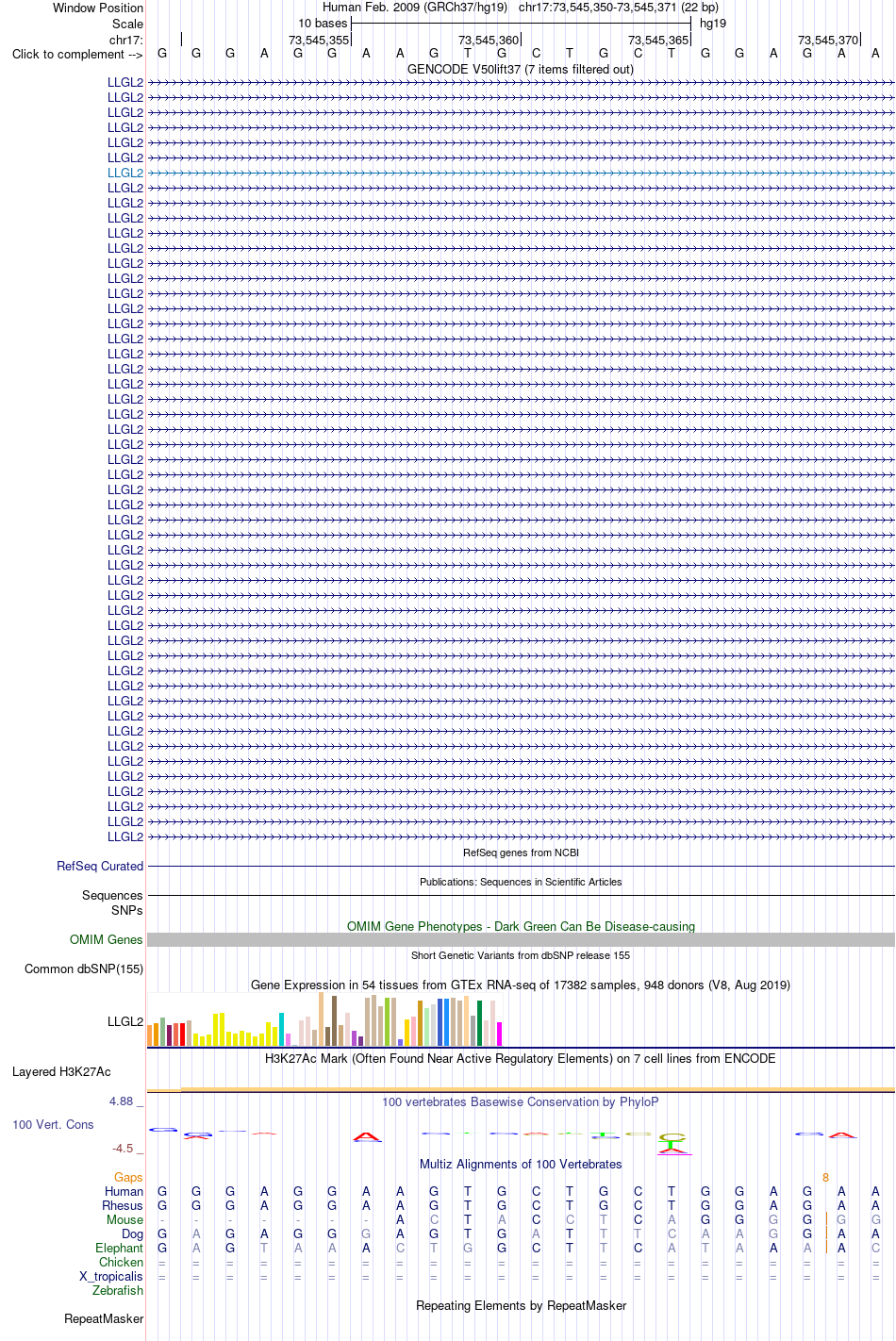Open 'Repeating Elements by RepeatMasker' title

click(521, 1305)
